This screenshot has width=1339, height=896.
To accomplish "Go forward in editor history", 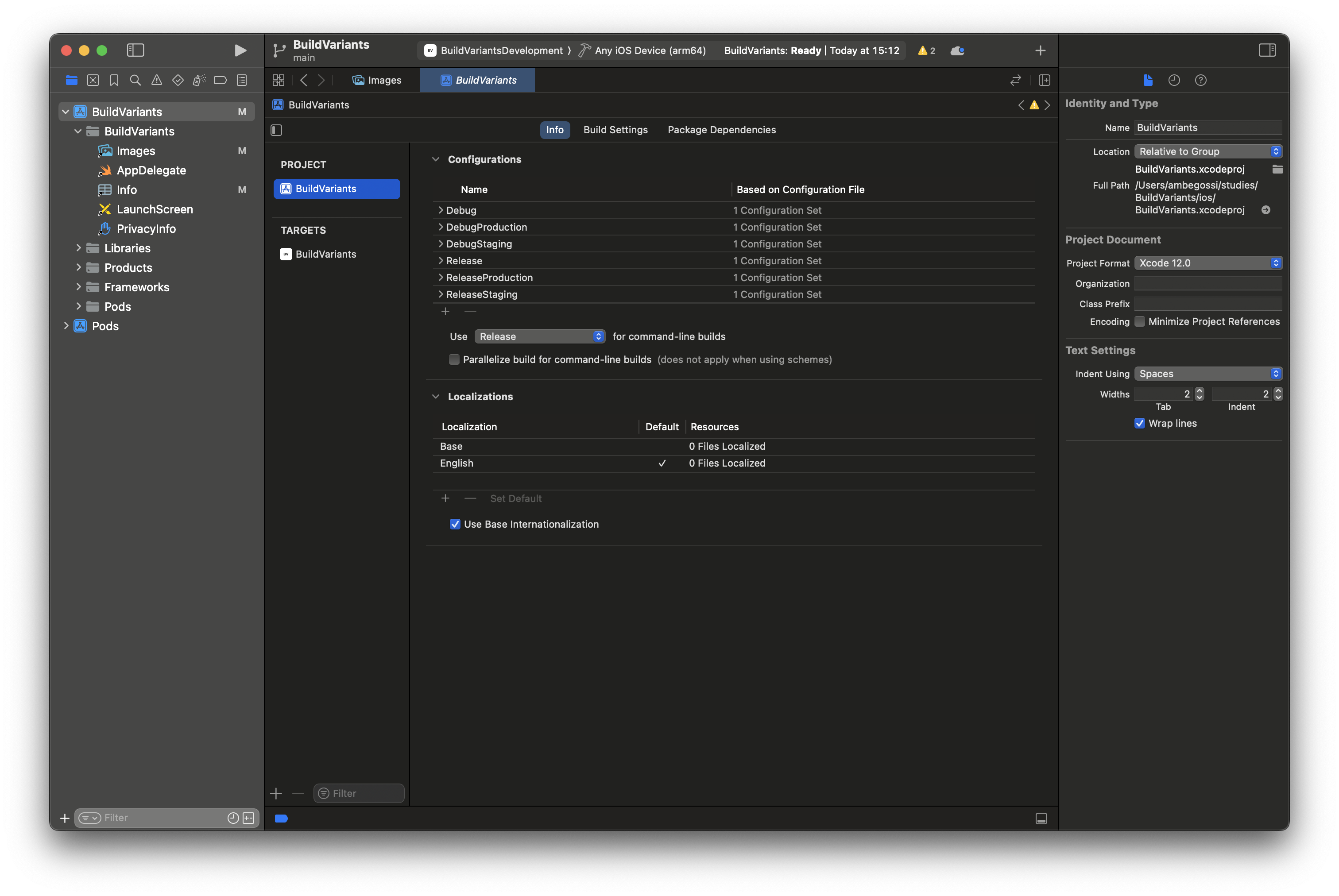I will coord(321,81).
